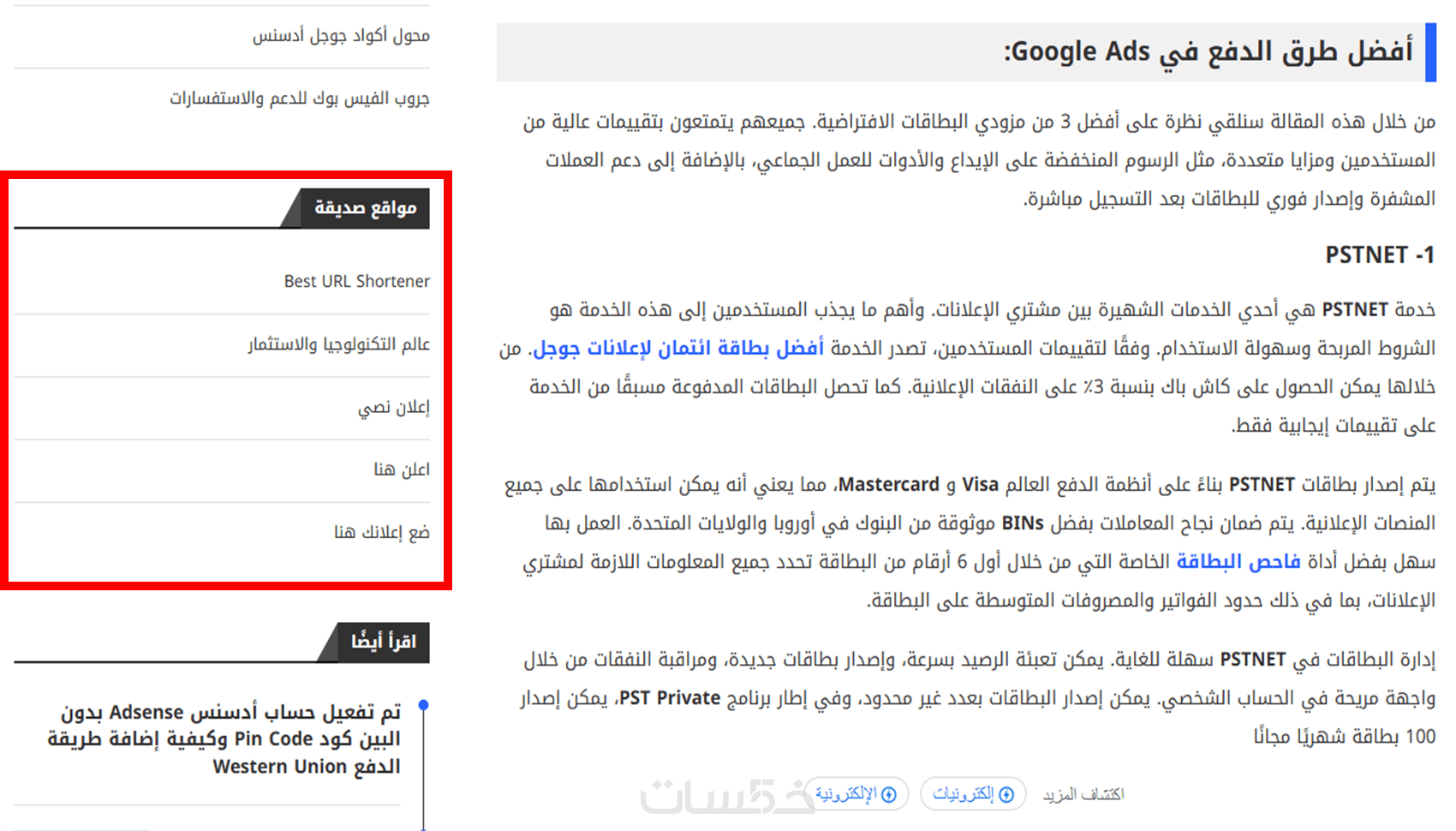The width and height of the screenshot is (1456, 831).
Task: Click the اقرأ أيضًا widget heading
Action: [x=384, y=642]
